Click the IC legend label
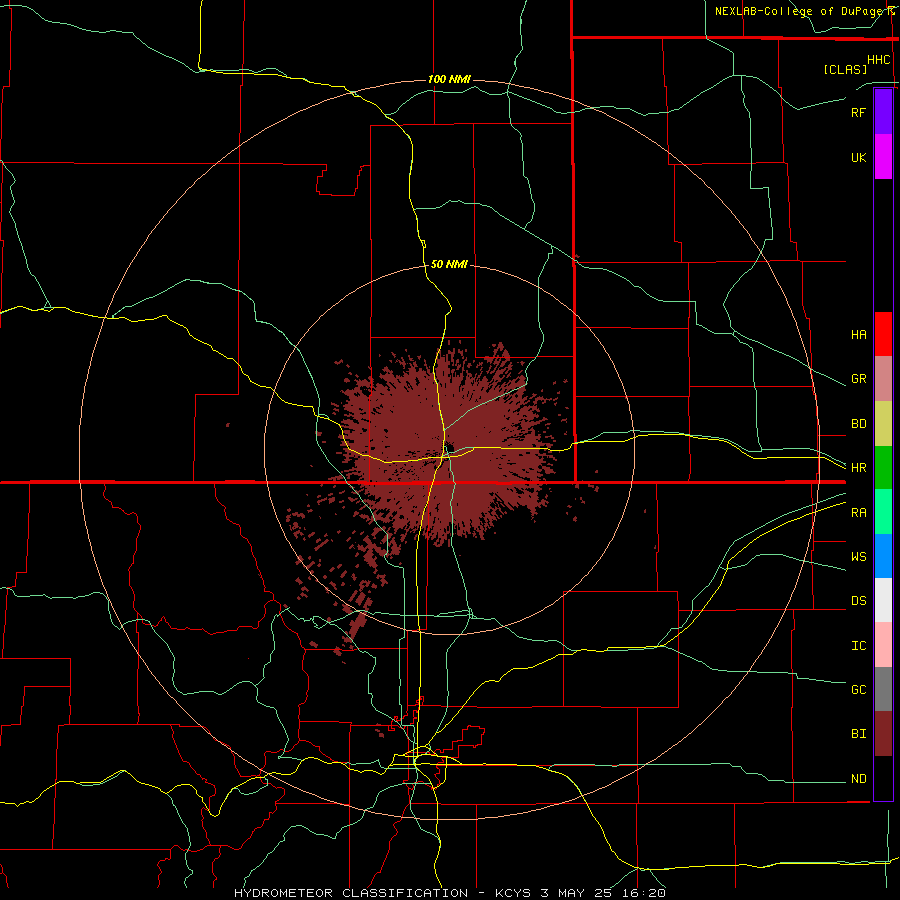Viewport: 900px width, 900px height. click(858, 646)
